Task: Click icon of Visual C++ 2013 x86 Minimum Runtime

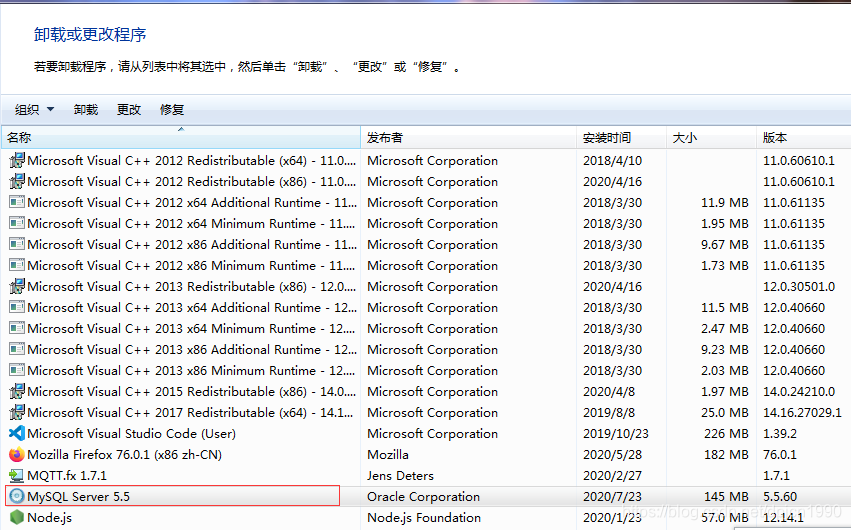Action: (17, 370)
